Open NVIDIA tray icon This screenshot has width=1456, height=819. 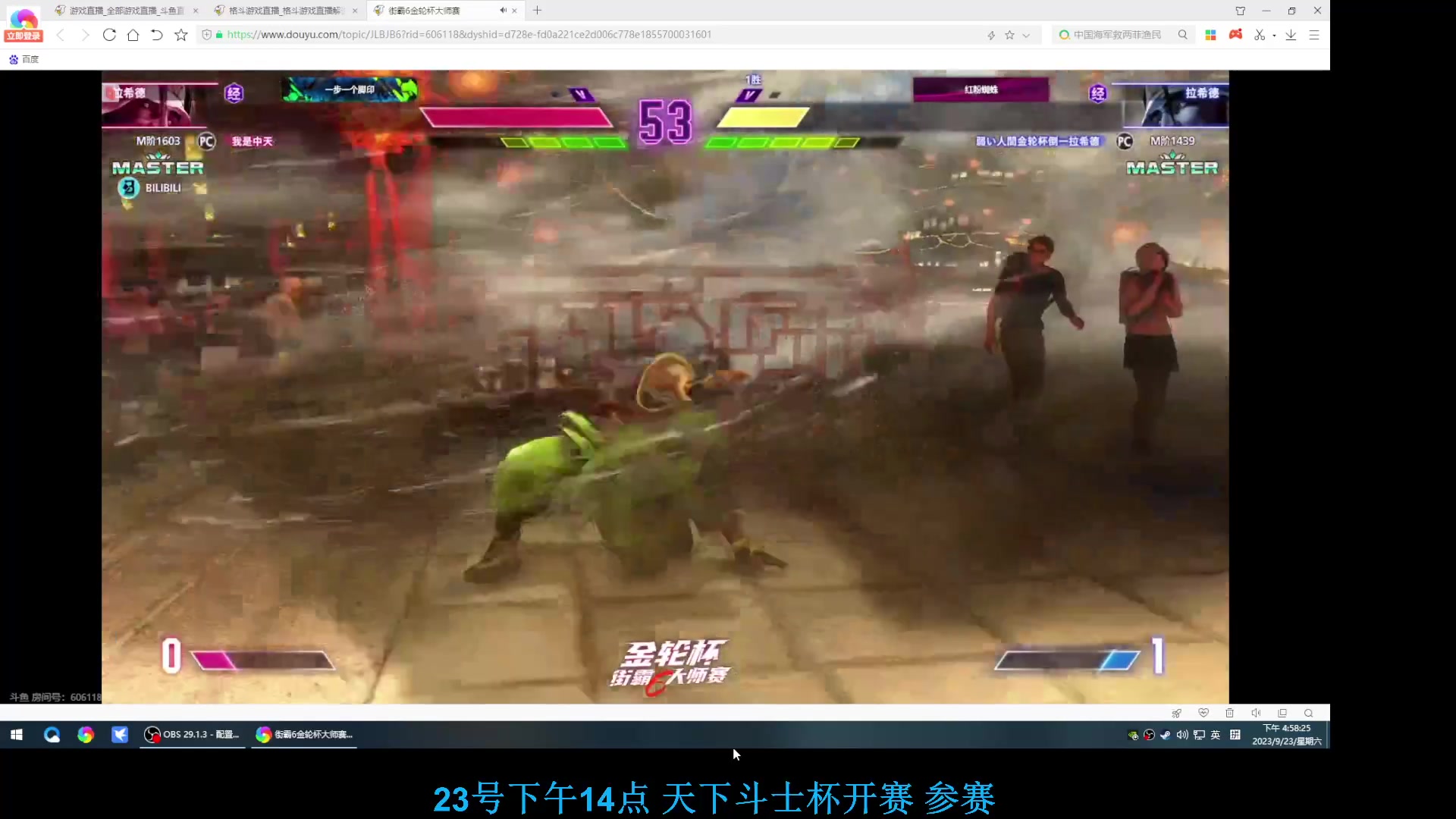[x=1134, y=735]
